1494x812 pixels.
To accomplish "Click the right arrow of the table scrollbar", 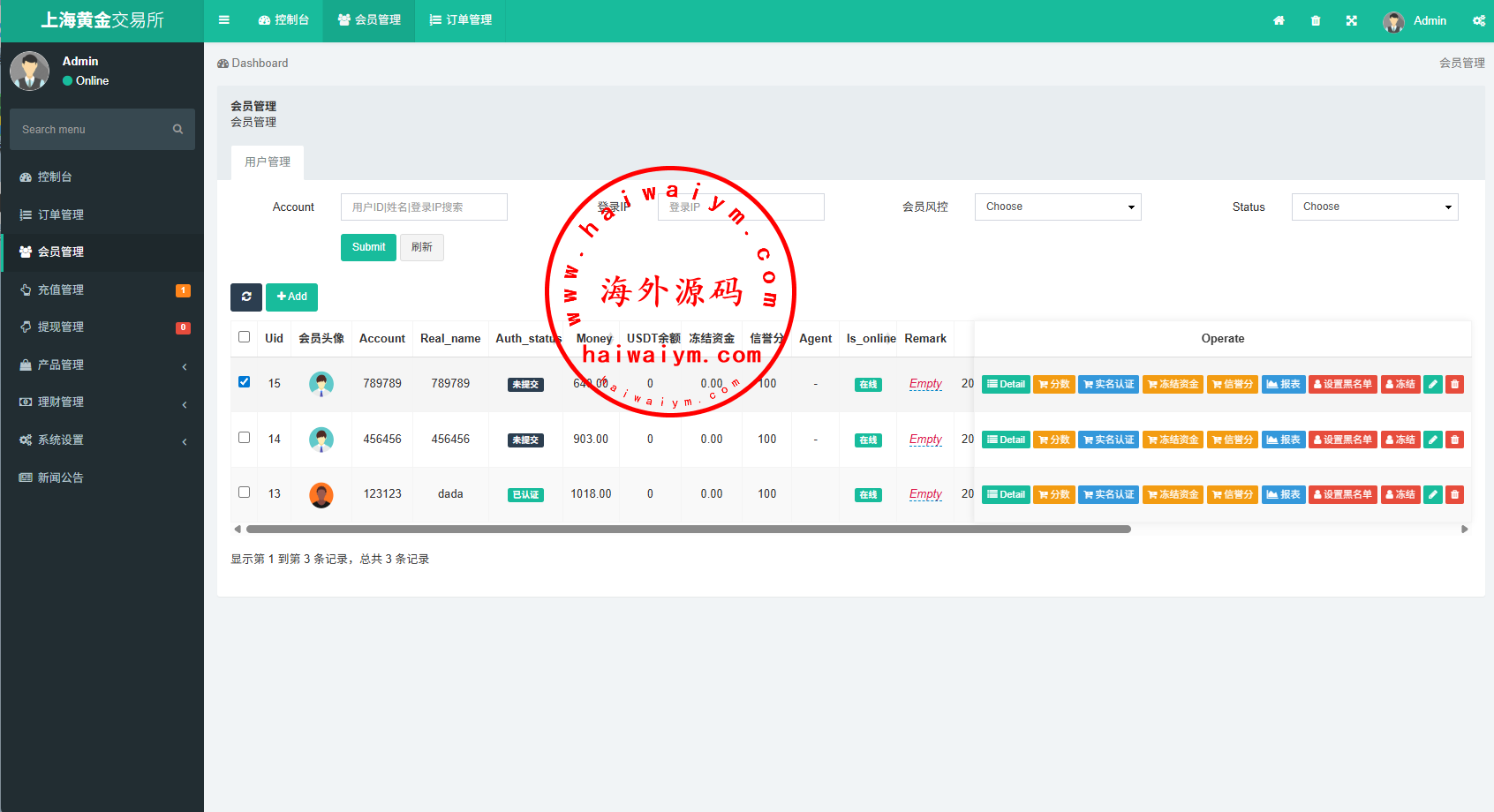I will [x=1465, y=530].
